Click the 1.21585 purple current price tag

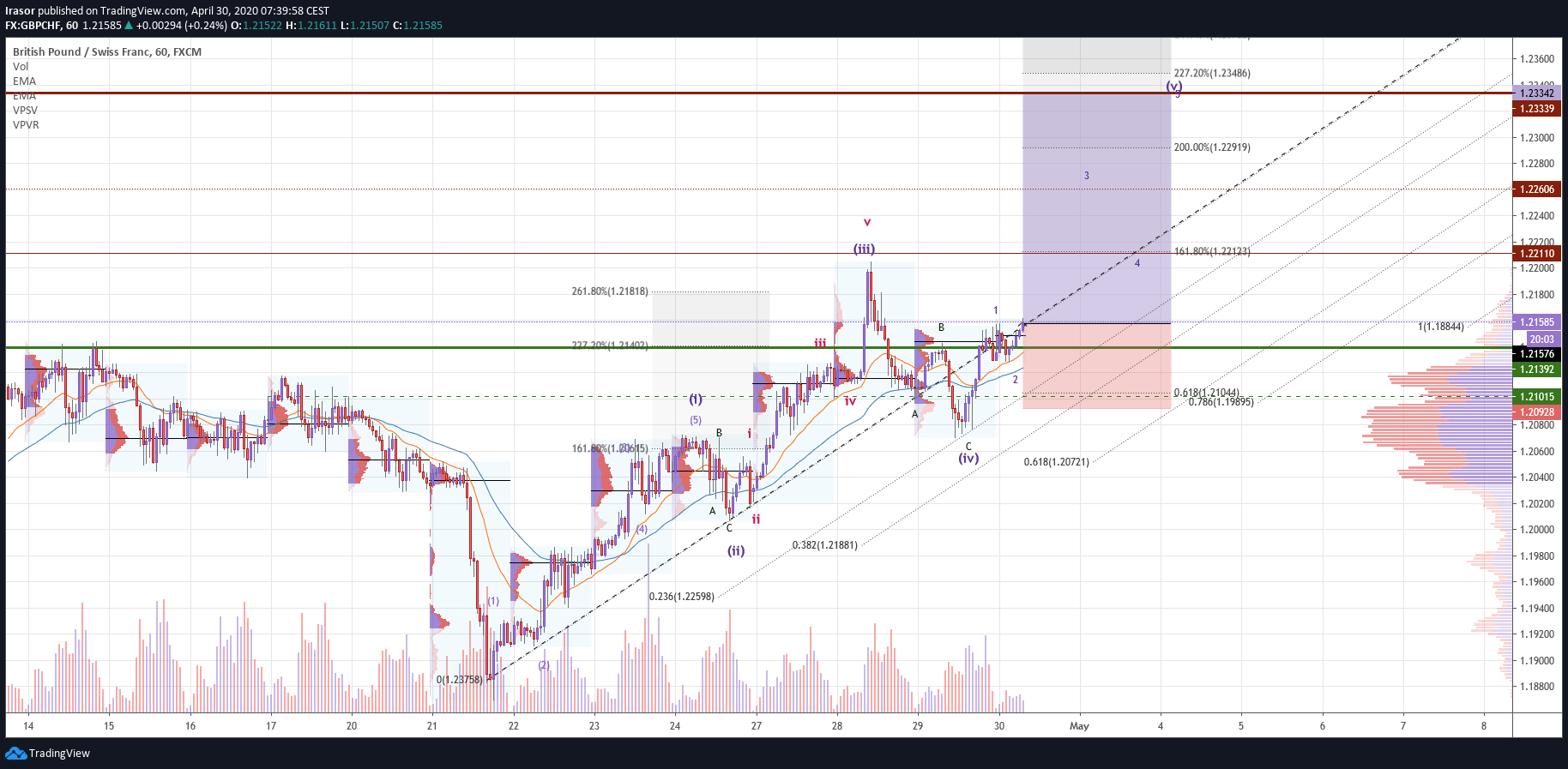coord(1536,322)
